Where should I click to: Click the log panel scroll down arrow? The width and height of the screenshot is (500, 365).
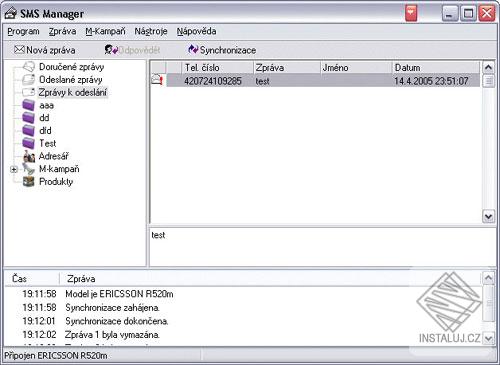tap(488, 339)
